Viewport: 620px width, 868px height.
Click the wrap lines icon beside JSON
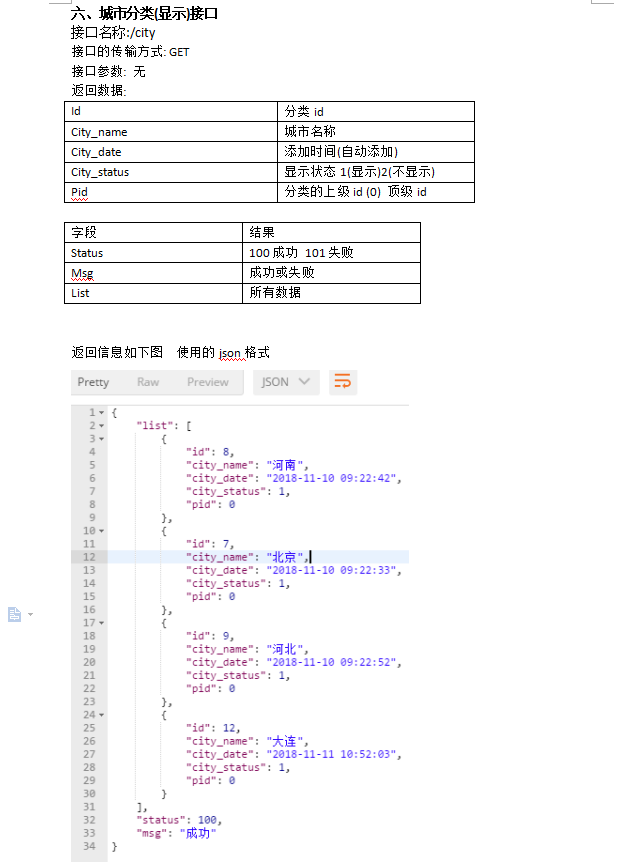point(343,382)
